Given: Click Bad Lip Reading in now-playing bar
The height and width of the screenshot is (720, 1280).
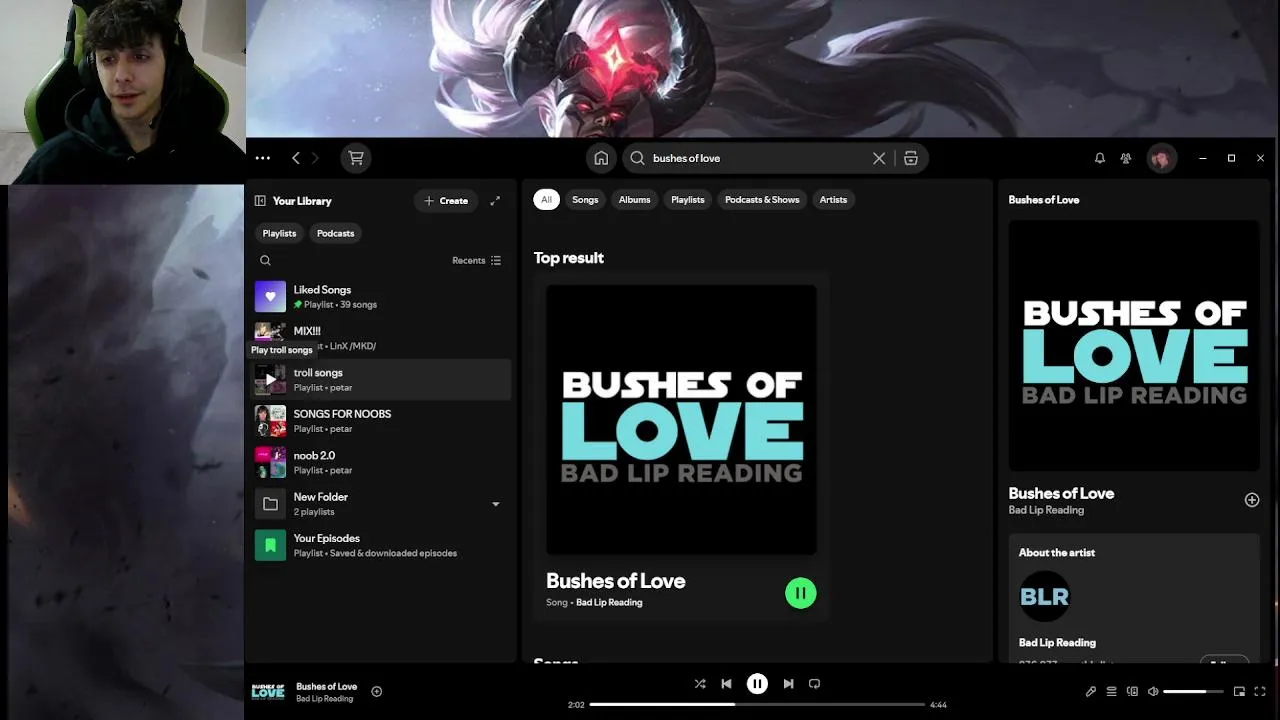Looking at the screenshot, I should coord(324,699).
